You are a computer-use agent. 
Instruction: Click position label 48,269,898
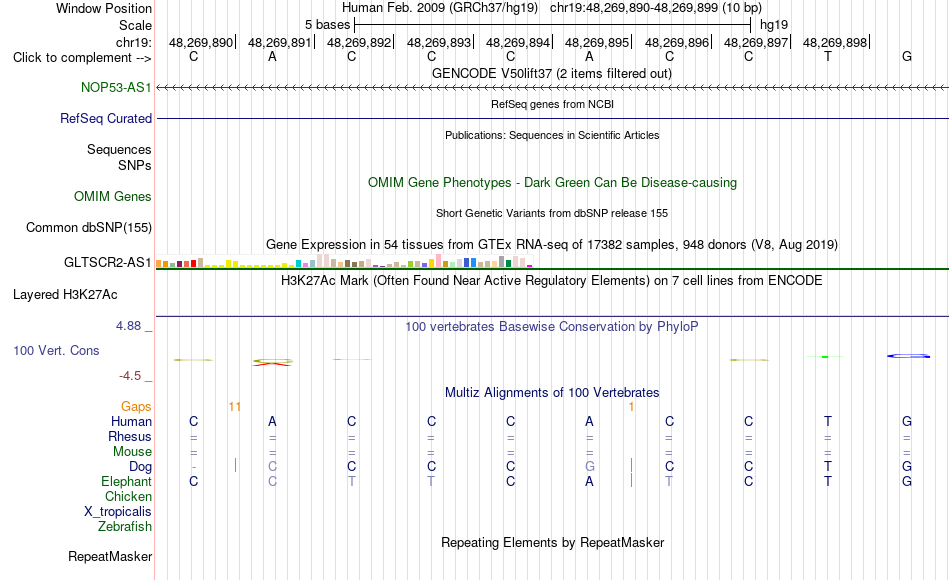835,42
